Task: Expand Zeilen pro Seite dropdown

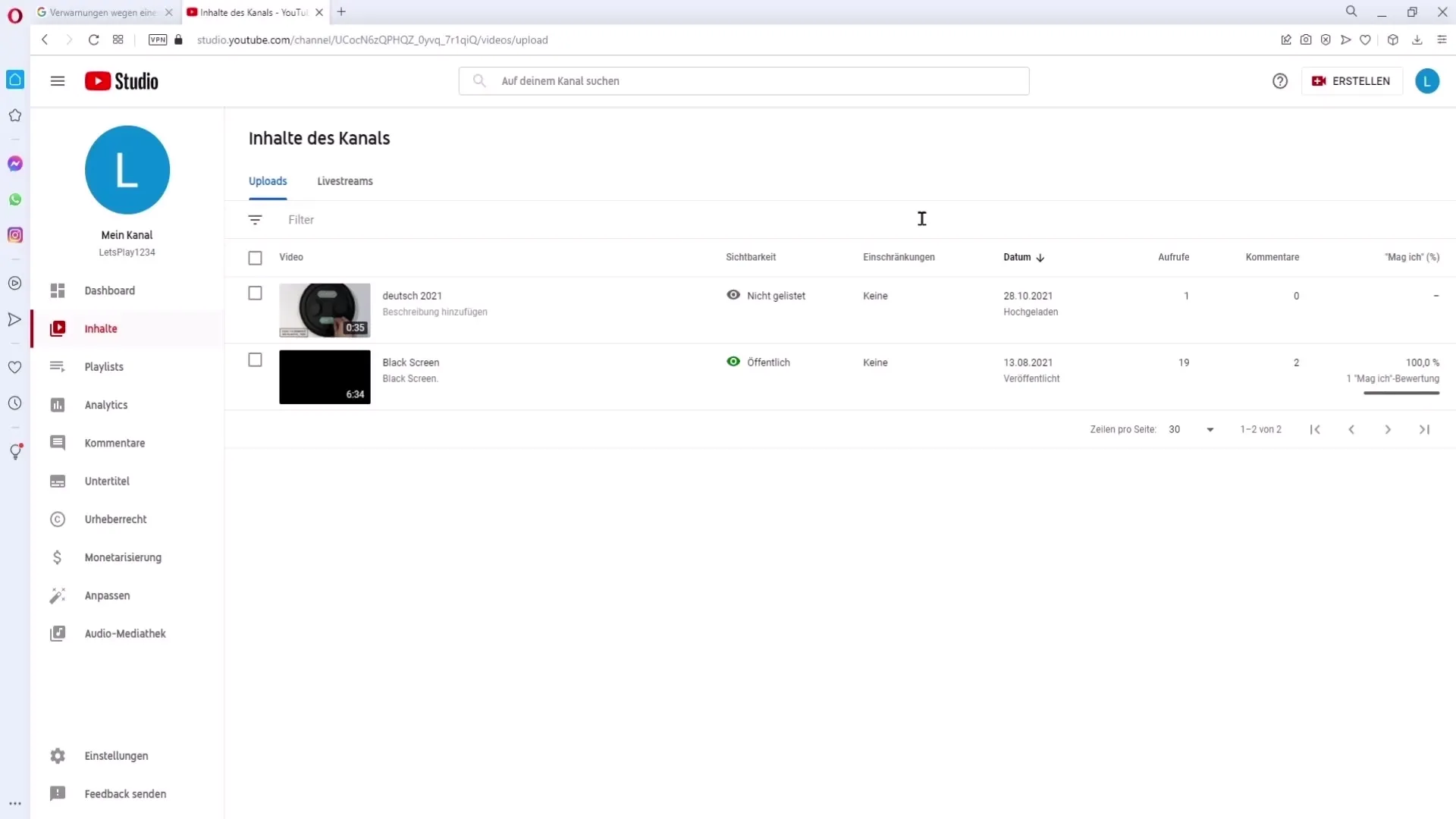Action: 1190,429
